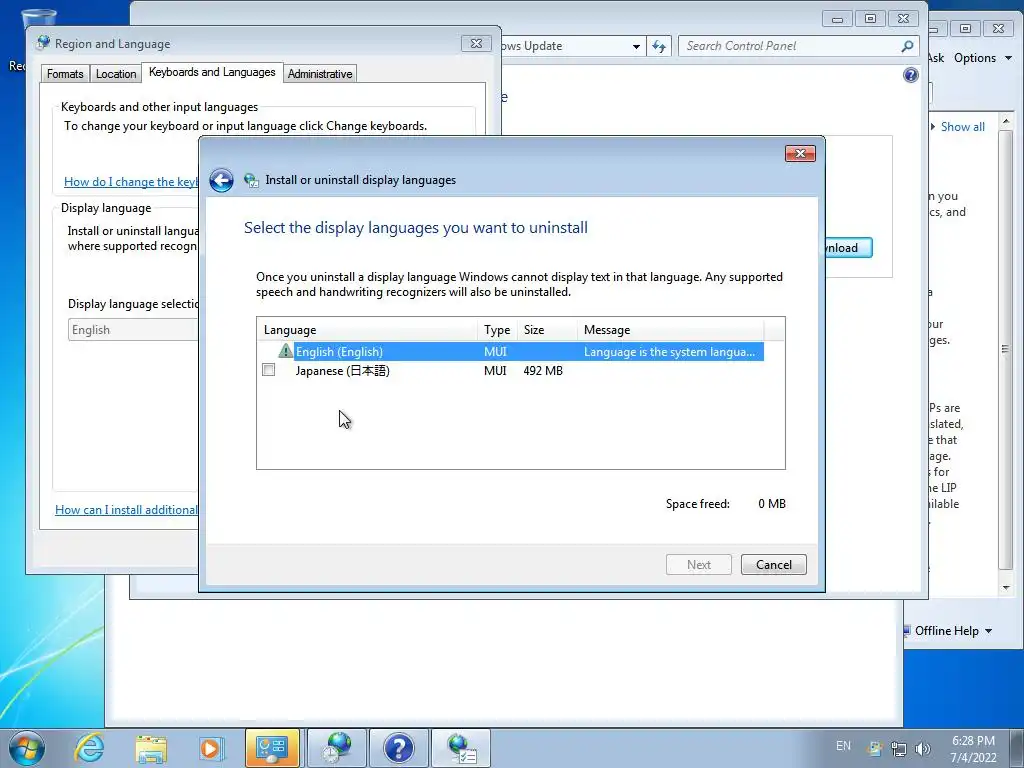Screen dimensions: 1024x768
Task: Click the 492 MB size cell
Action: point(543,371)
